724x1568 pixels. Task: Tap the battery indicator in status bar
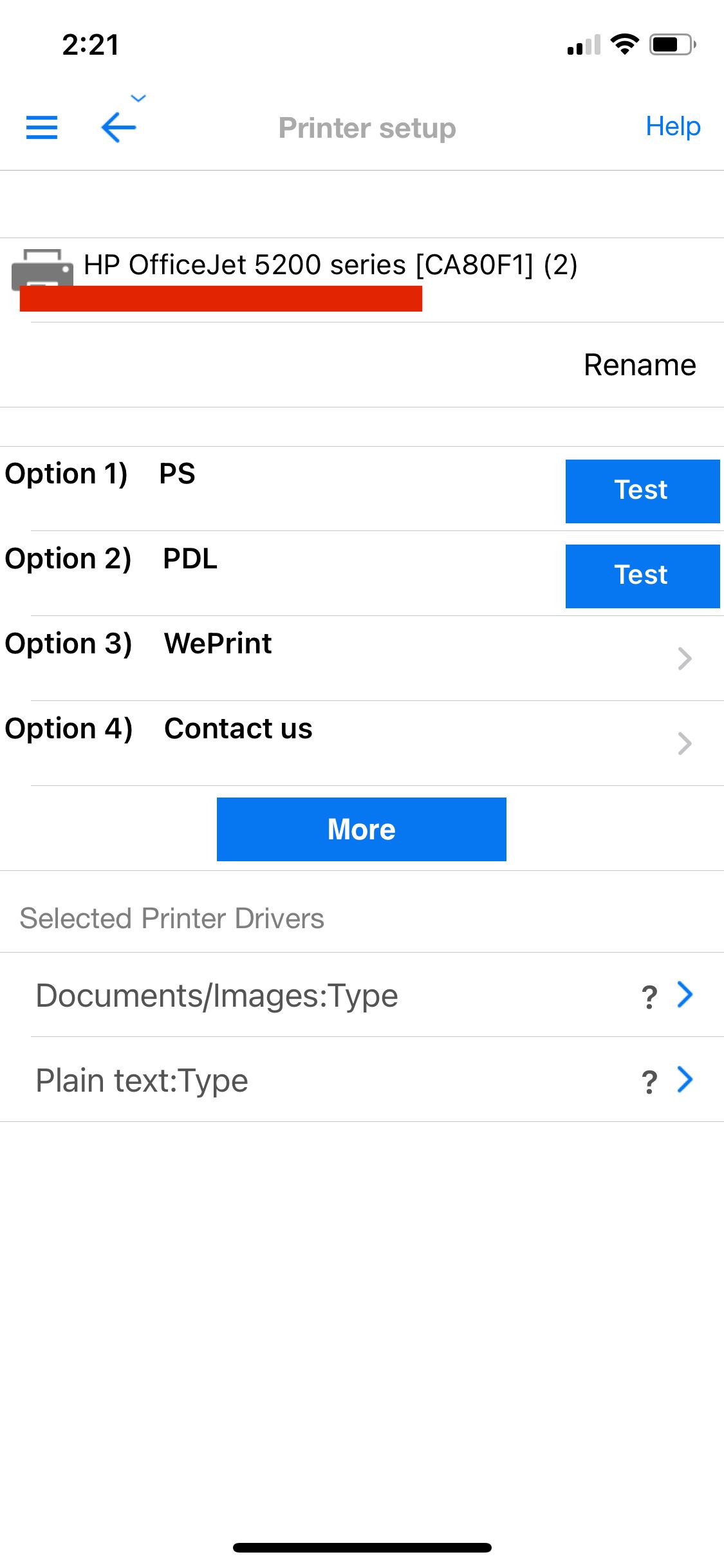(669, 43)
